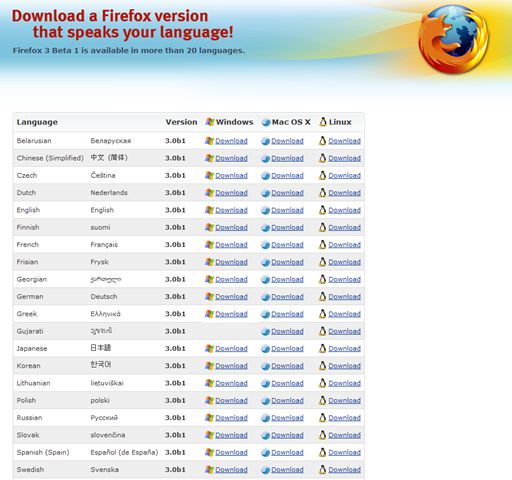Download Belarusian Firefox for Linux
The height and width of the screenshot is (480, 512).
(x=344, y=141)
